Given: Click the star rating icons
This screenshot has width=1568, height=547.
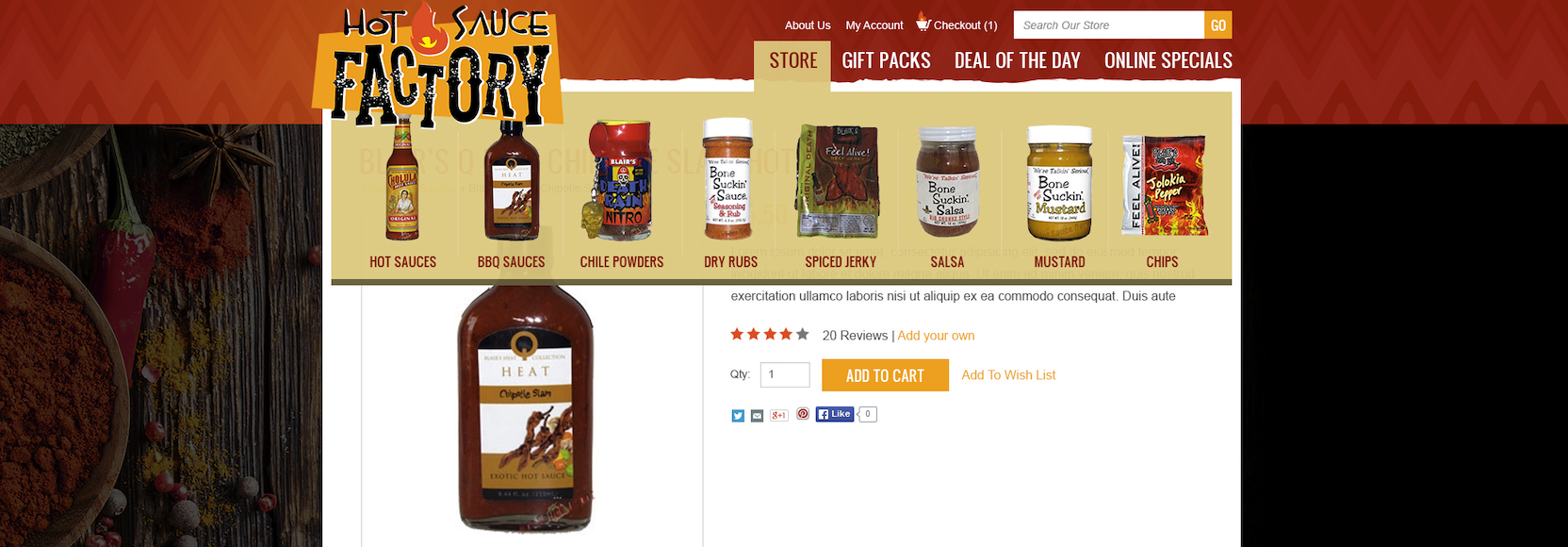Looking at the screenshot, I should [770, 334].
